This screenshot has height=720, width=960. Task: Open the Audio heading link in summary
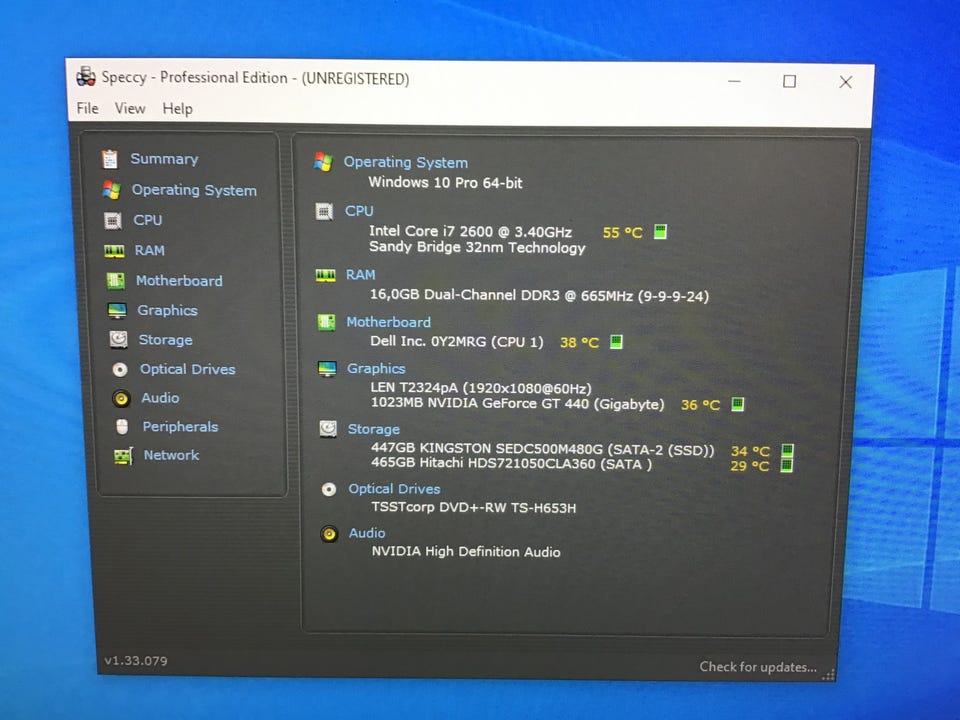click(x=367, y=533)
